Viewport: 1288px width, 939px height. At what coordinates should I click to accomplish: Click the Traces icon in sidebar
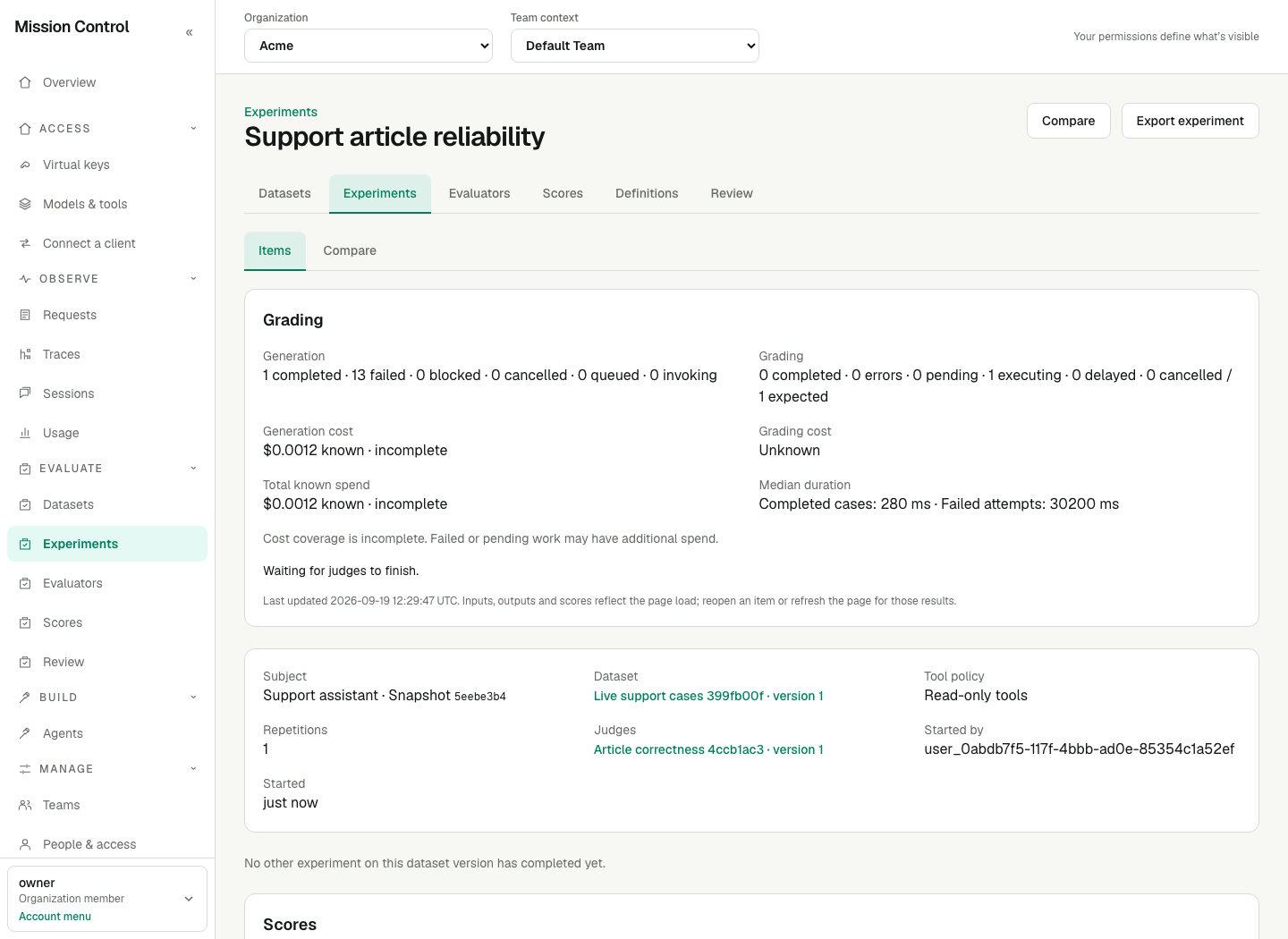click(25, 354)
